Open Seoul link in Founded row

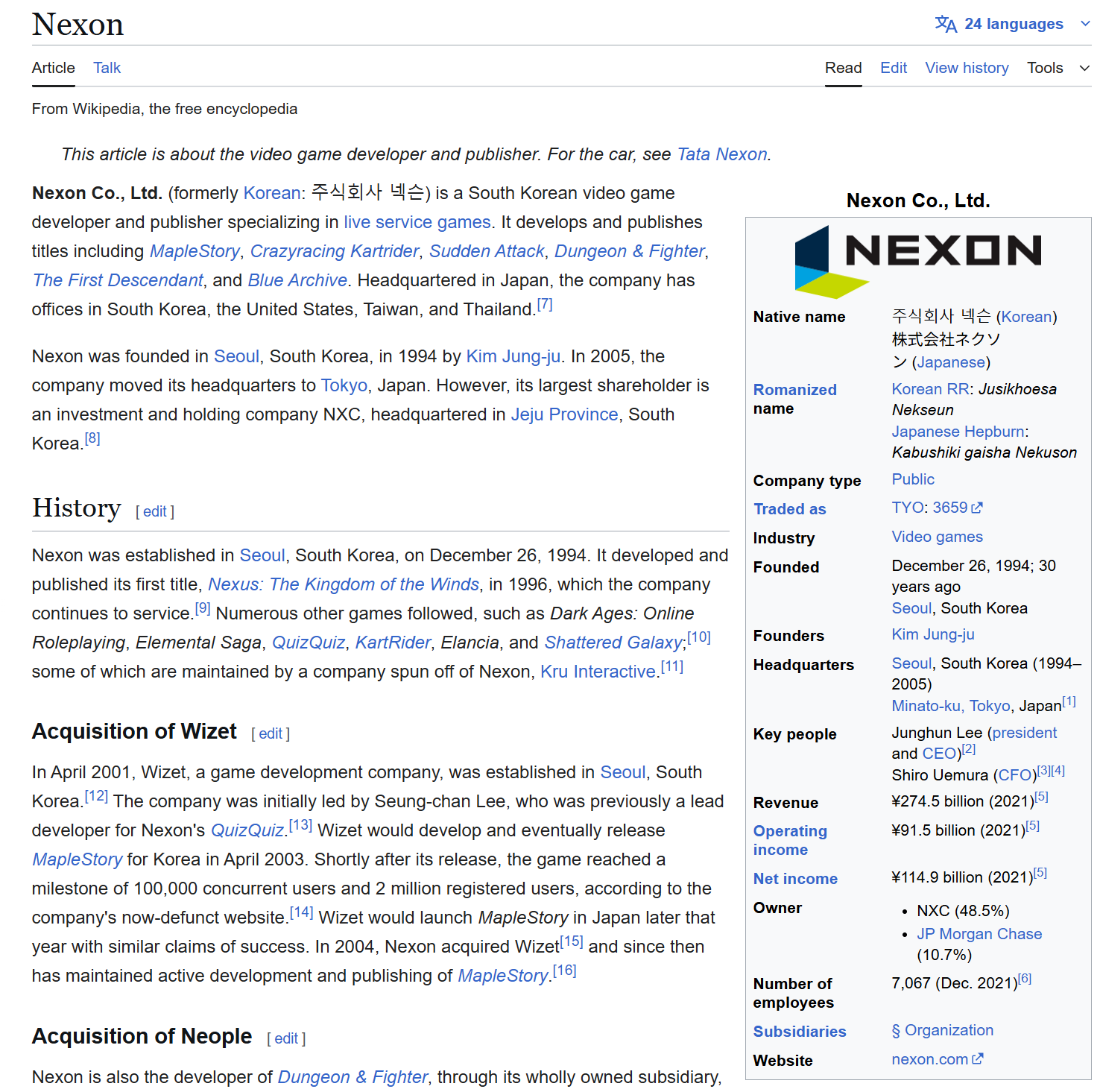pyautogui.click(x=912, y=608)
